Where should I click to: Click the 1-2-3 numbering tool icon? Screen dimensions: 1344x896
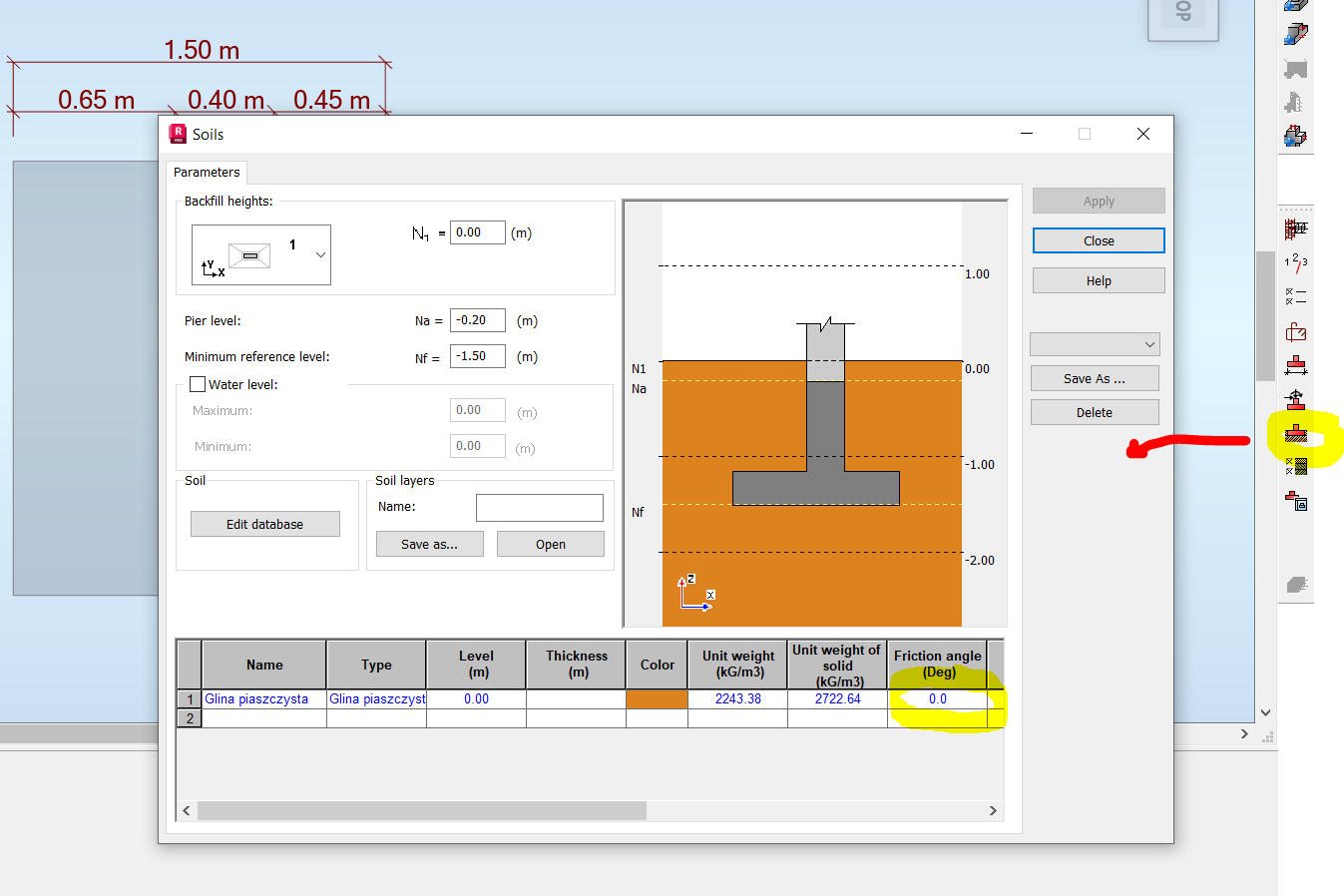1294,262
